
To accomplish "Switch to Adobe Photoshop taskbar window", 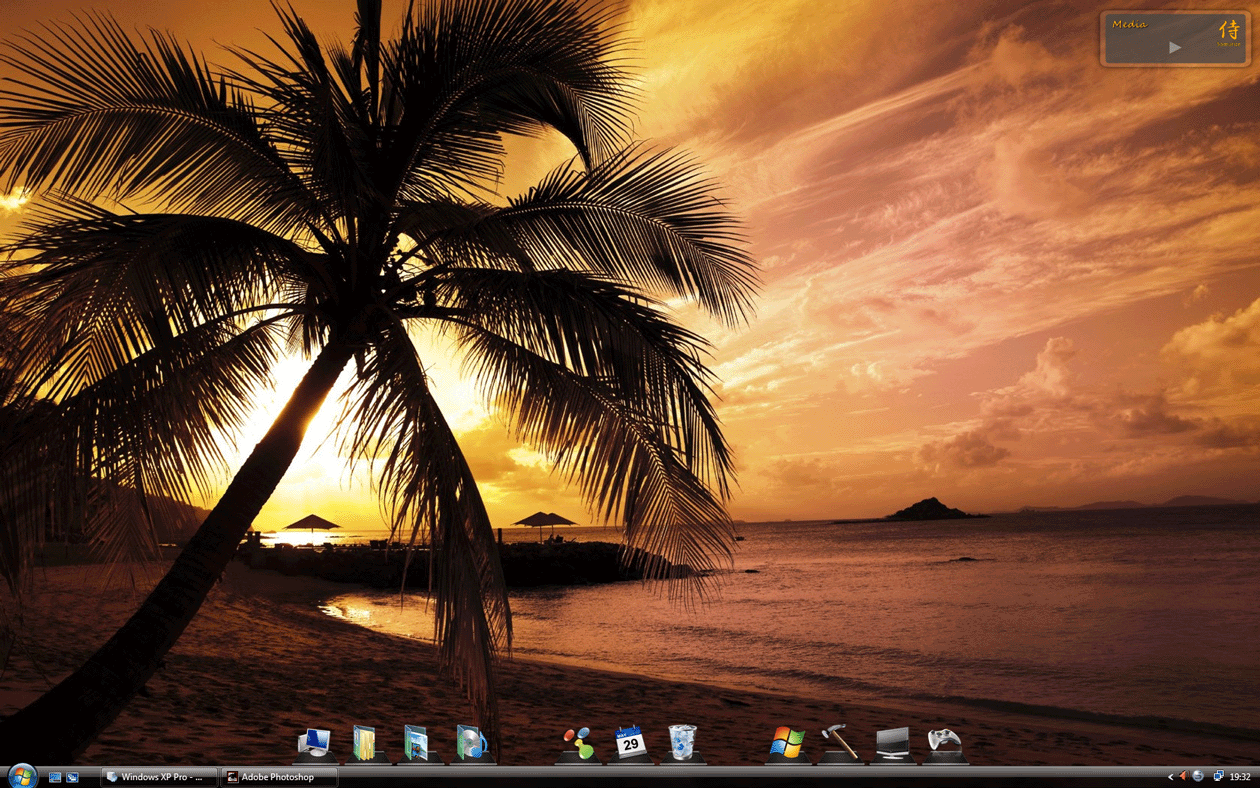I will pos(279,777).
